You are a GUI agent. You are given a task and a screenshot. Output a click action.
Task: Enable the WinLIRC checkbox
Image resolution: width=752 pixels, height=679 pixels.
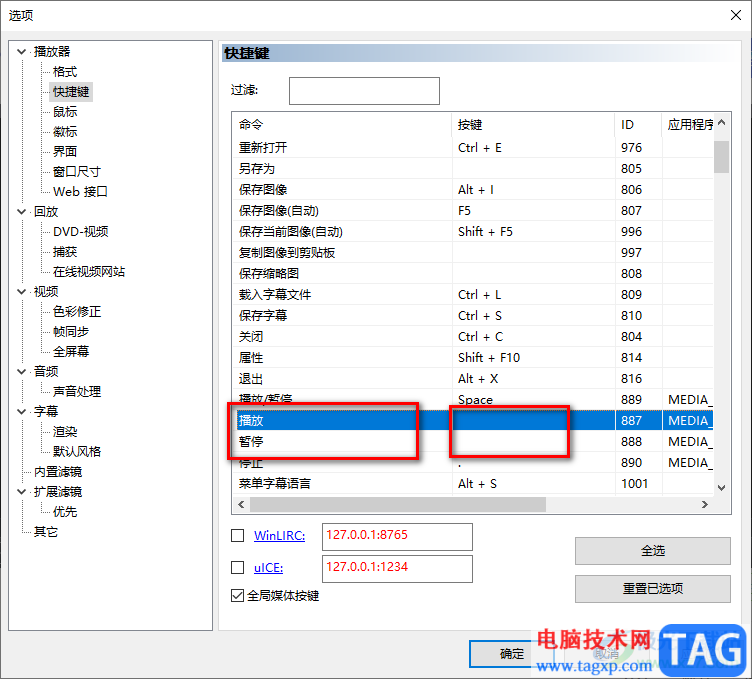(x=237, y=536)
